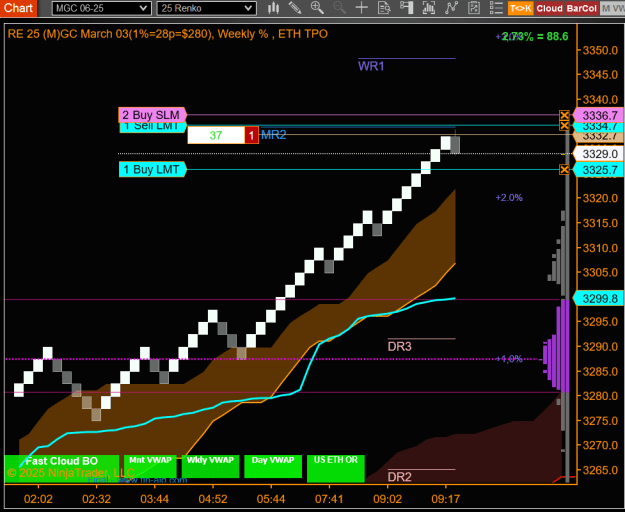Open the data box icon

(385, 8)
